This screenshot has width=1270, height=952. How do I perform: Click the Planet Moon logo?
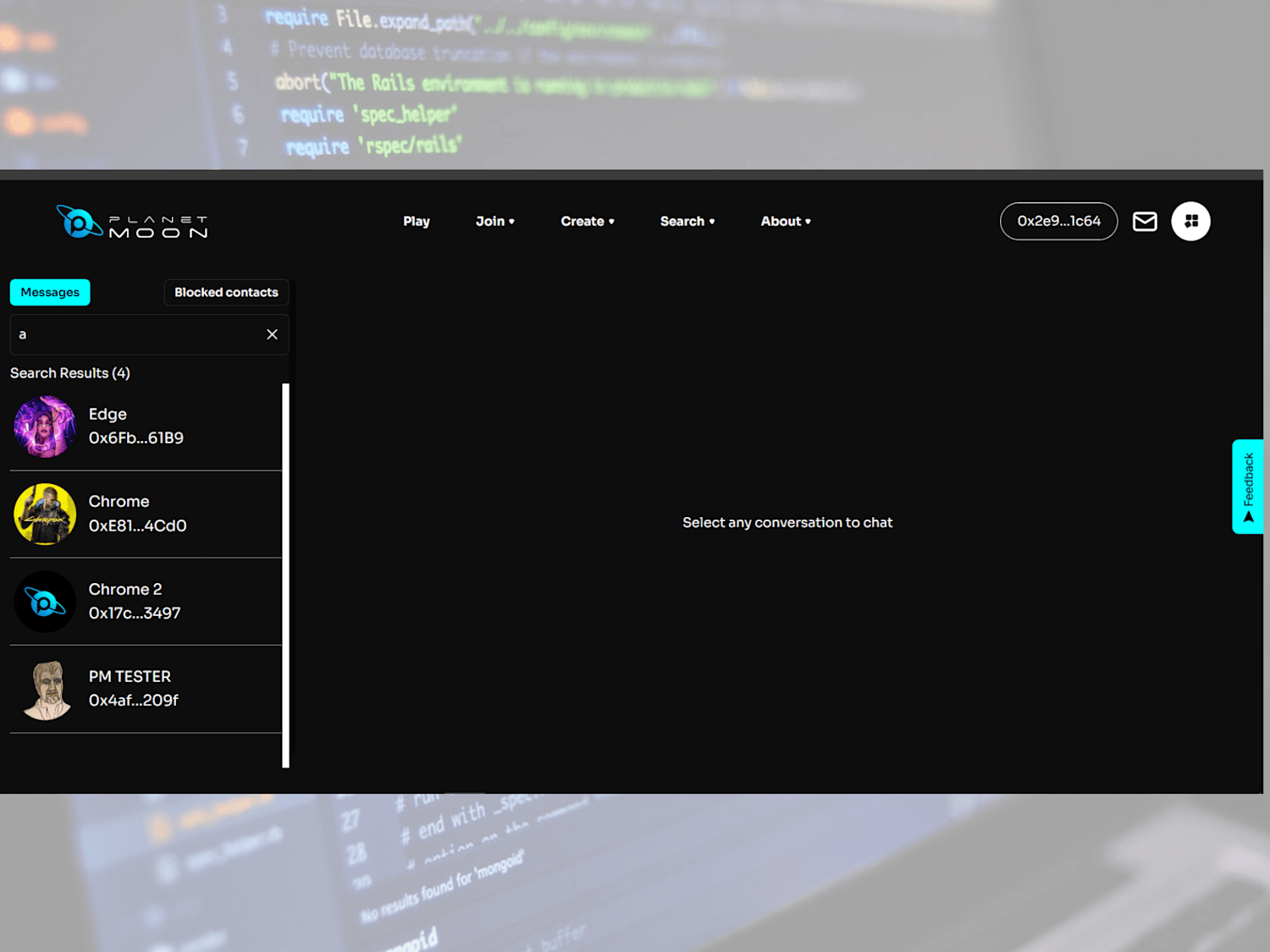(x=132, y=222)
